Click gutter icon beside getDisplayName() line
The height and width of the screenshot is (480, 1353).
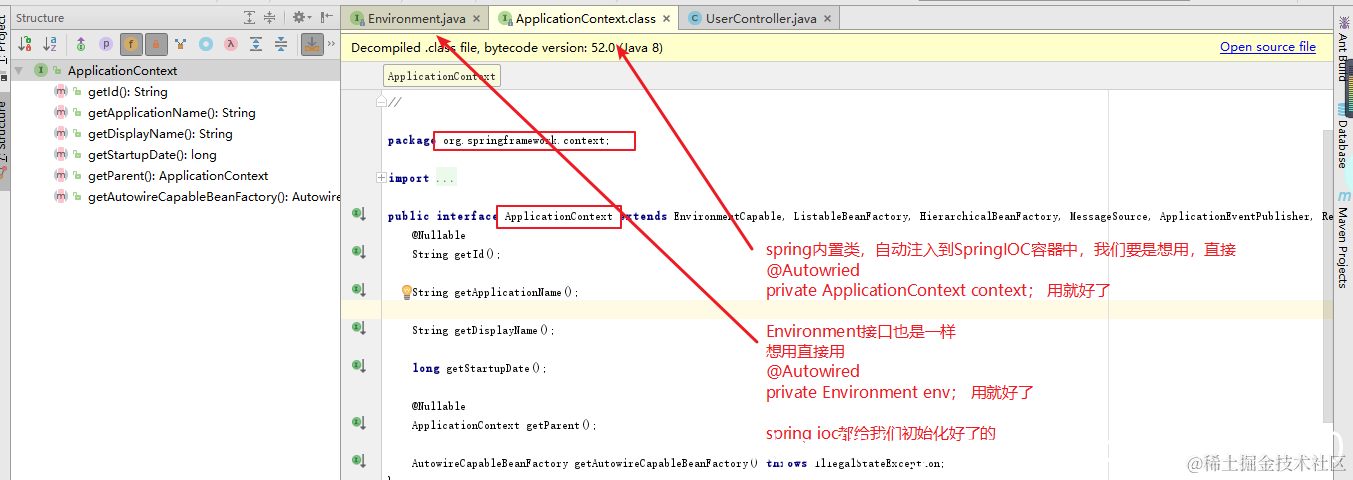358,328
